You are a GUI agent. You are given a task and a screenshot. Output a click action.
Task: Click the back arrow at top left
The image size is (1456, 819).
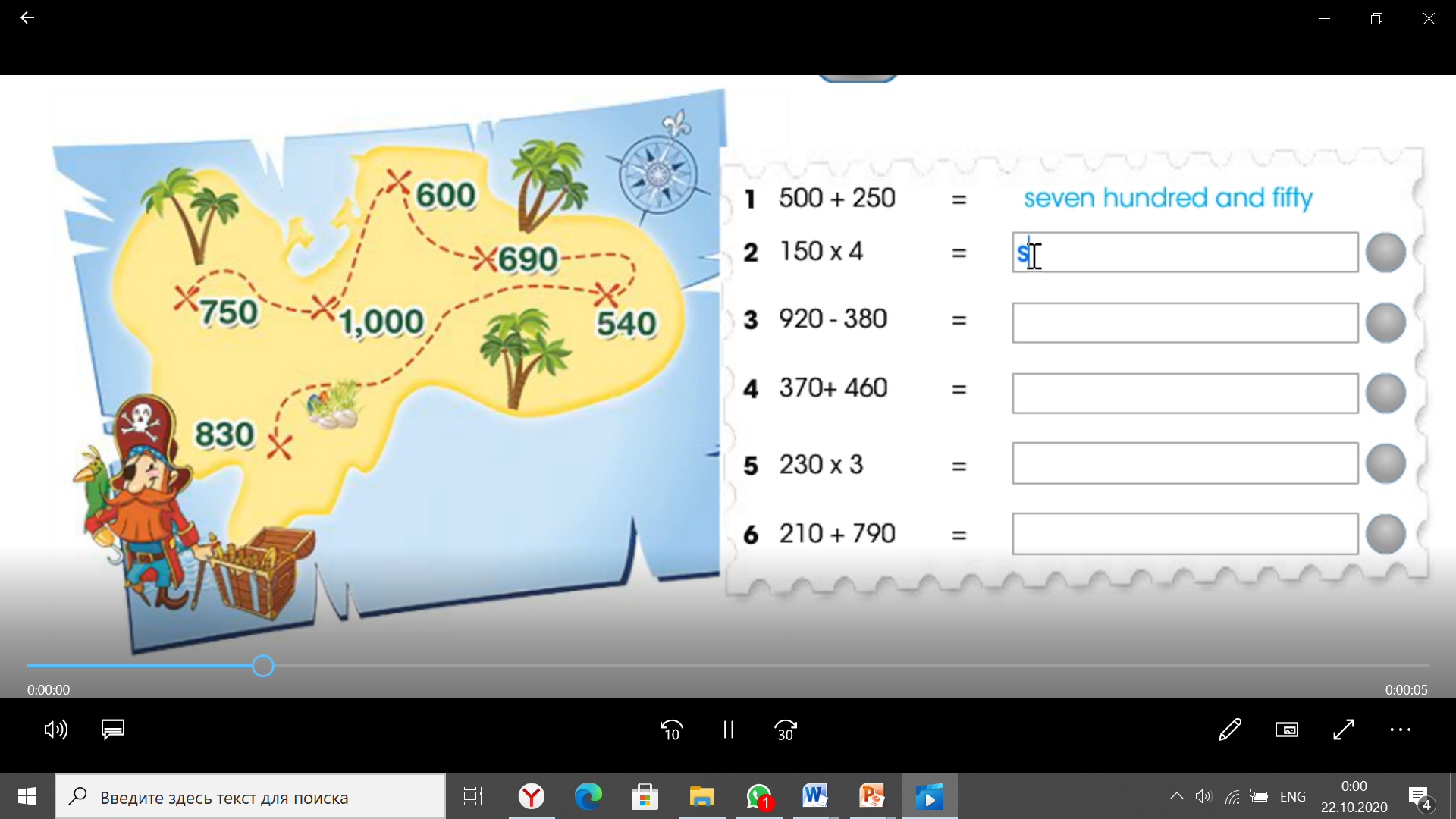(x=27, y=17)
